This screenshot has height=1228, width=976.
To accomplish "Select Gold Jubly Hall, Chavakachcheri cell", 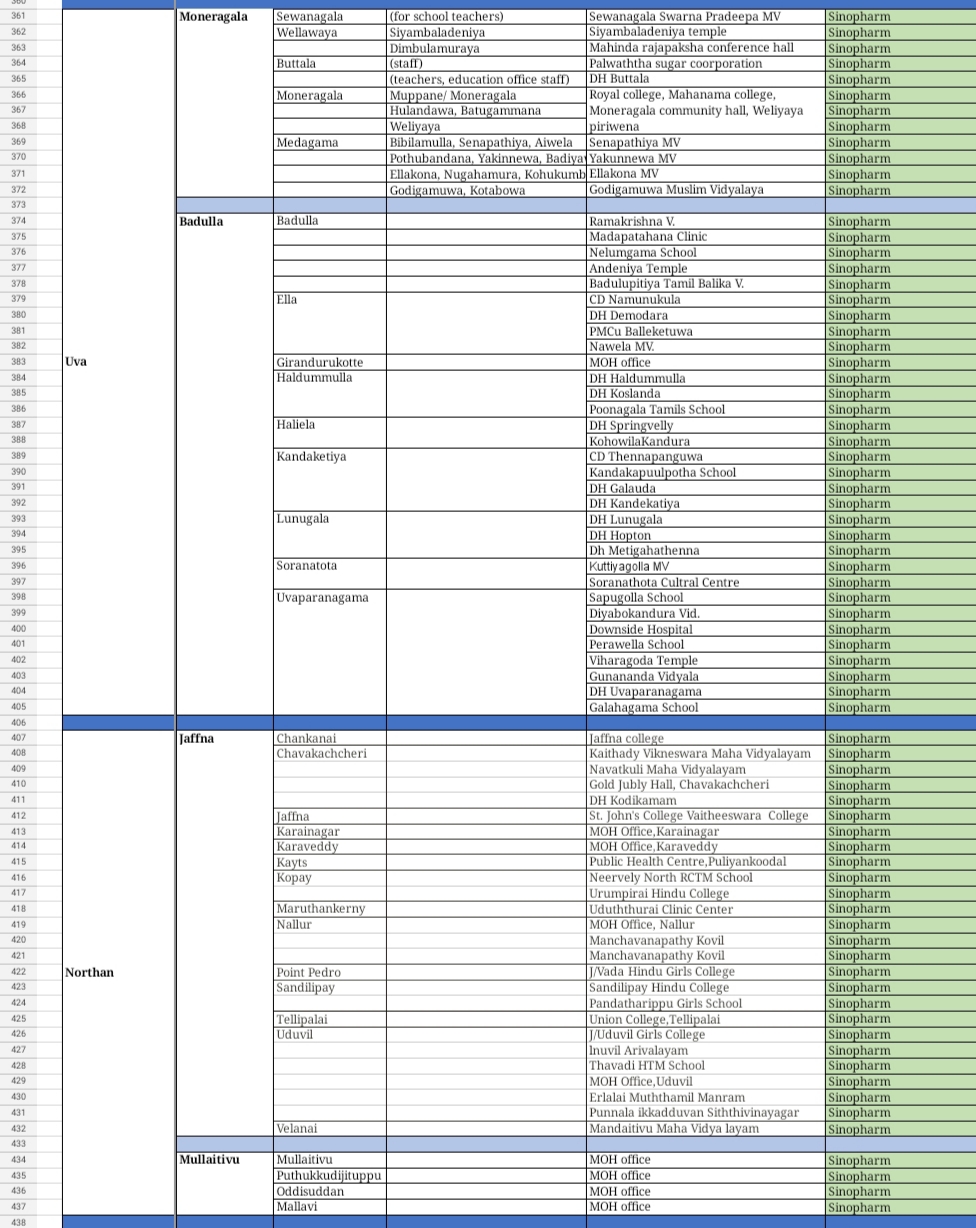I will coord(706,785).
